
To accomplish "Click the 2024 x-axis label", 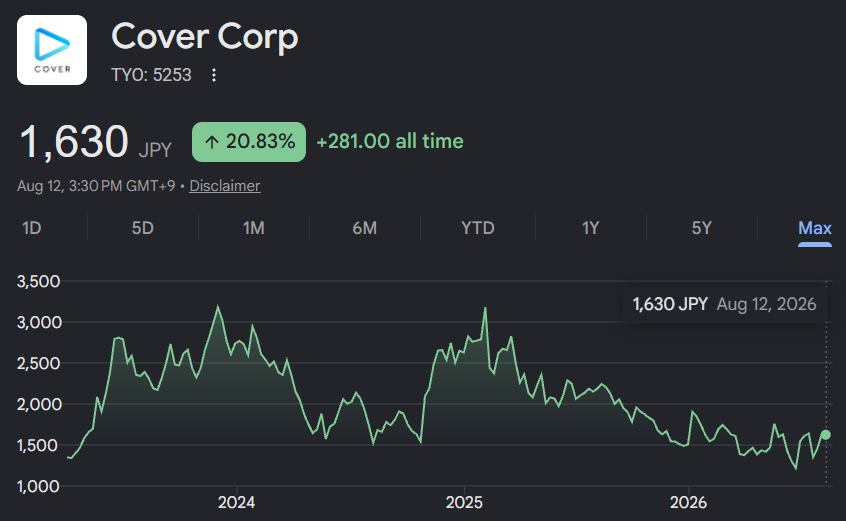I will point(236,503).
